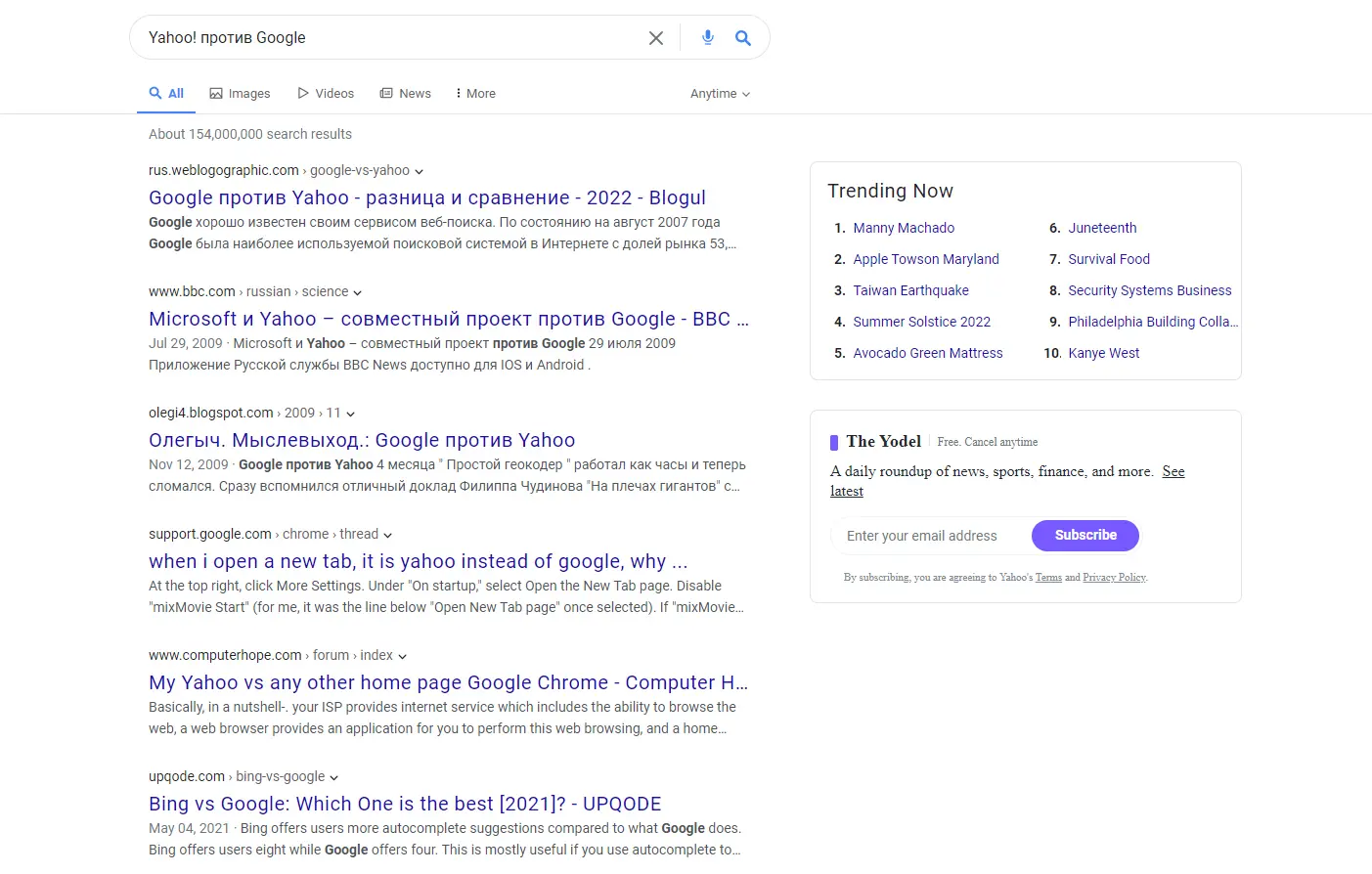Click the support.google.com result URL
The width and height of the screenshot is (1372, 874).
point(263,534)
